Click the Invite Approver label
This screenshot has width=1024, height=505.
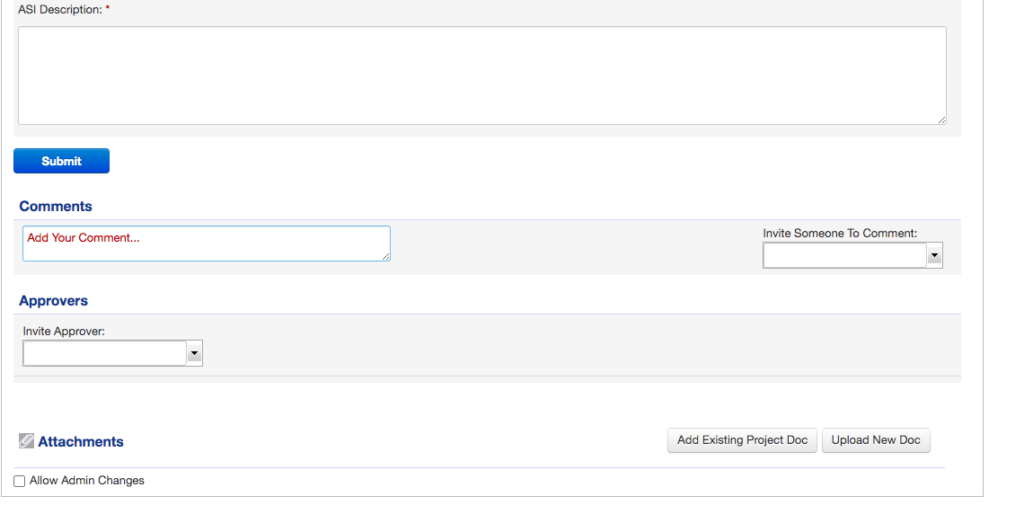point(64,331)
